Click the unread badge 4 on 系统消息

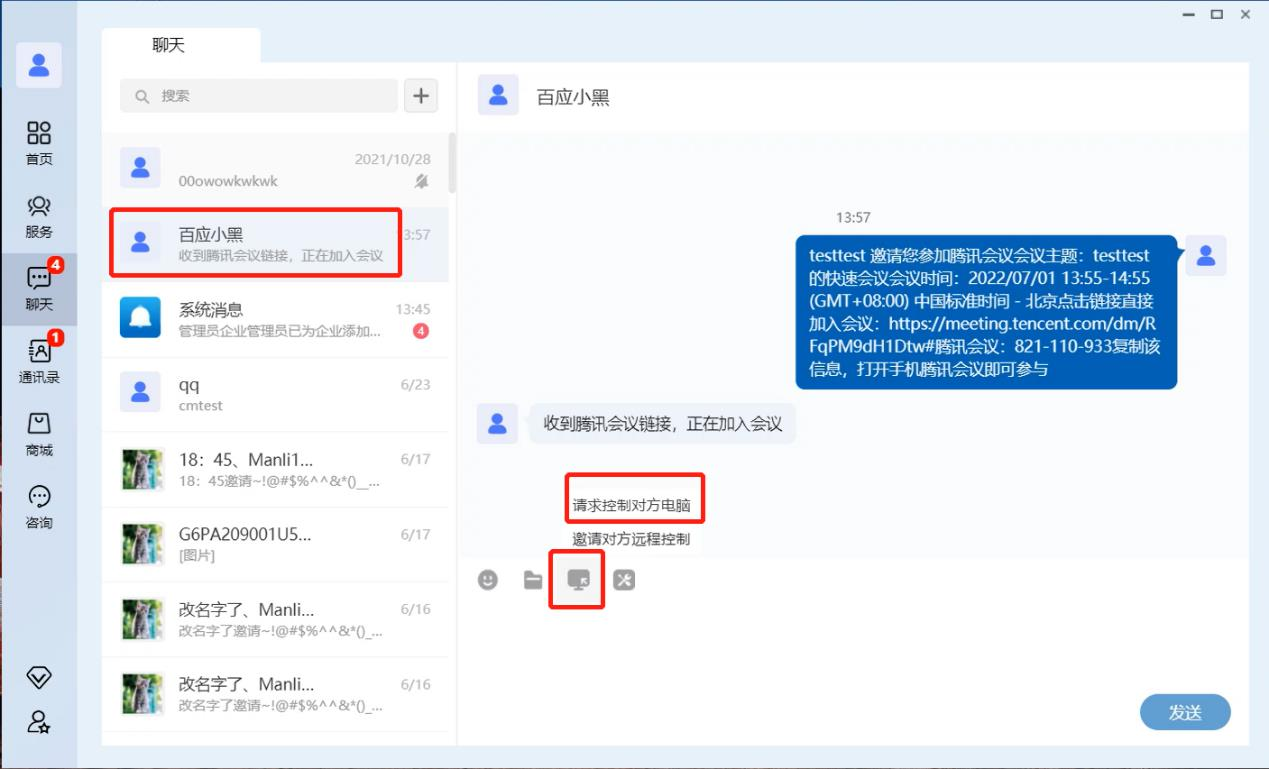point(421,331)
